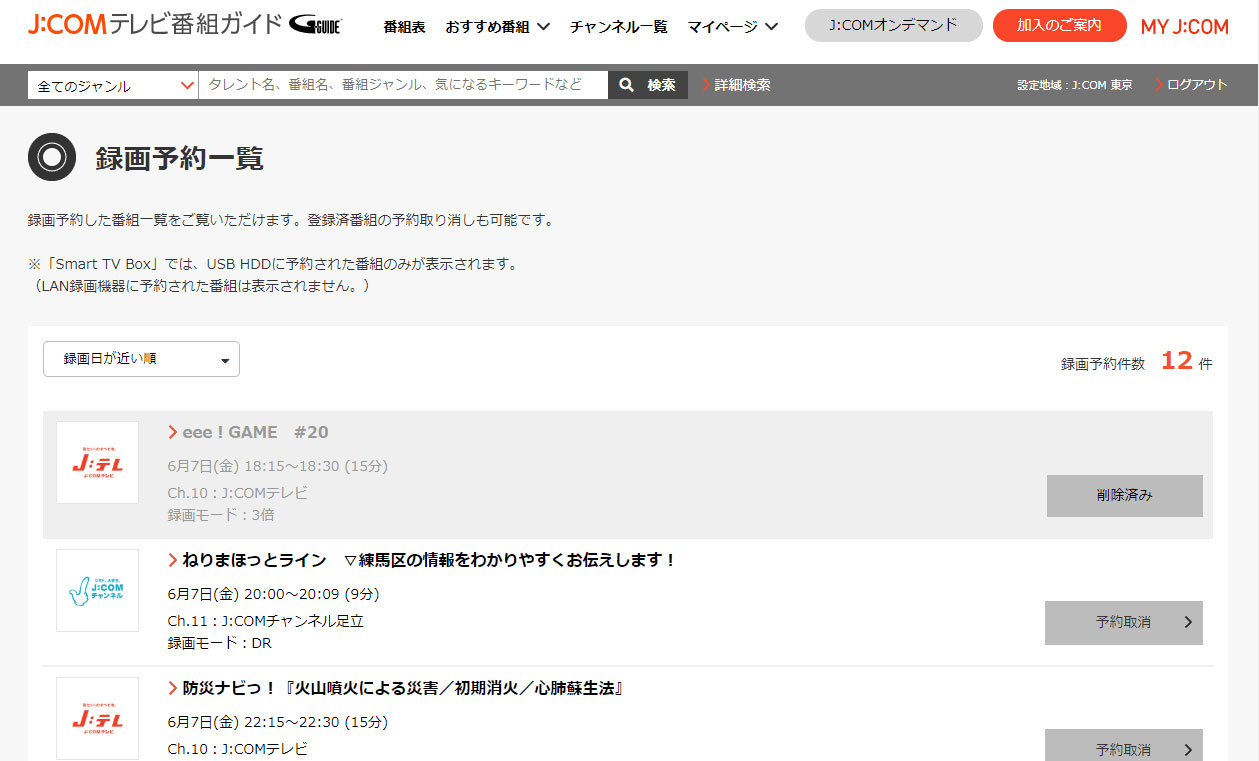
Task: Open the 詳細検索 link
Action: (x=736, y=85)
